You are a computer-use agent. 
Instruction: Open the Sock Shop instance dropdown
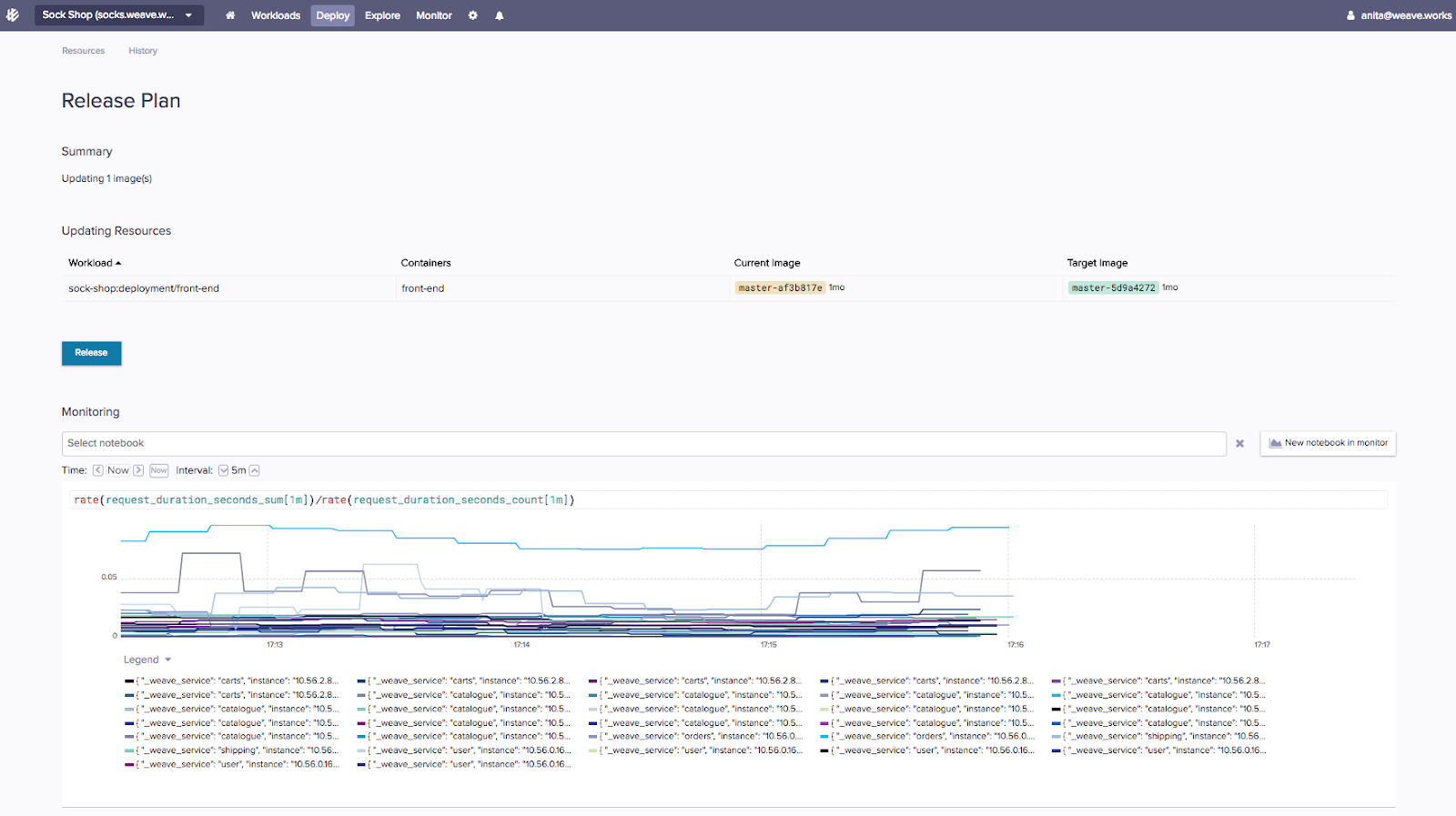tap(118, 15)
